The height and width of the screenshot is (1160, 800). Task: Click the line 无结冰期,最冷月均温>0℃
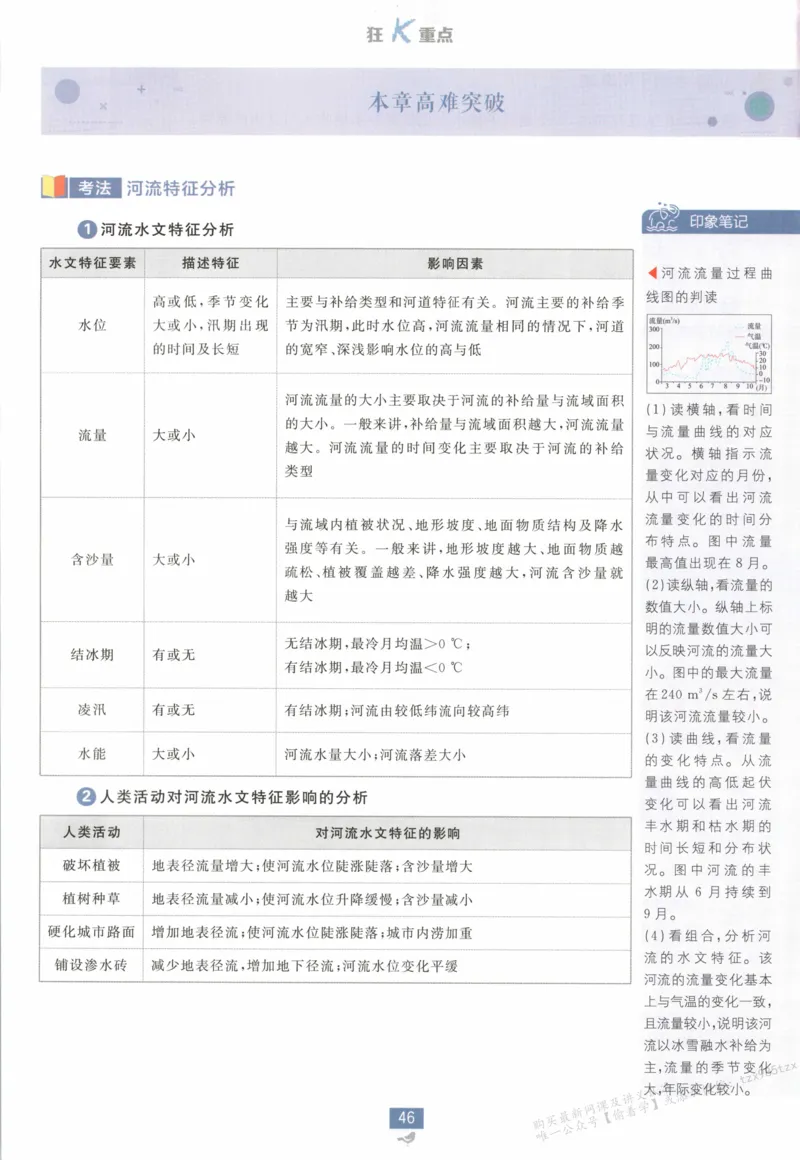378,644
